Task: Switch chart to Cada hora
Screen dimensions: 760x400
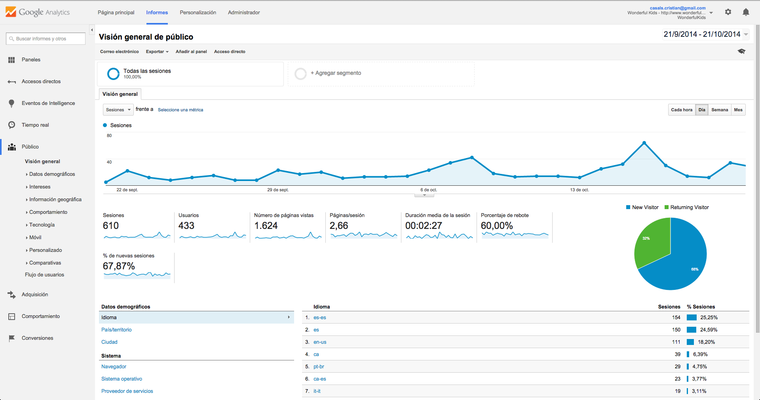Action: pyautogui.click(x=681, y=110)
